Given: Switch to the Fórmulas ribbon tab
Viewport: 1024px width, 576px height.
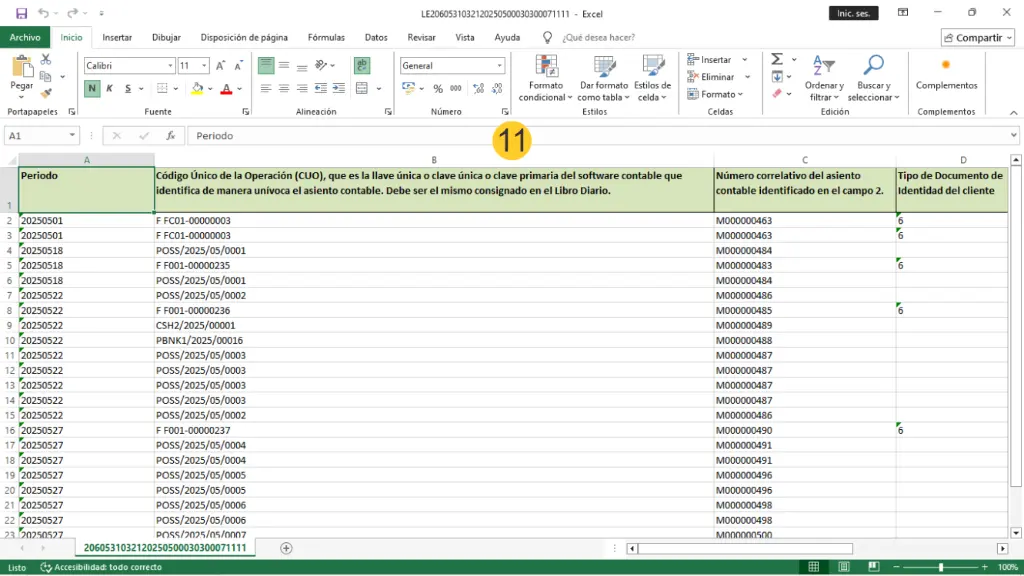Looking at the screenshot, I should click(326, 37).
